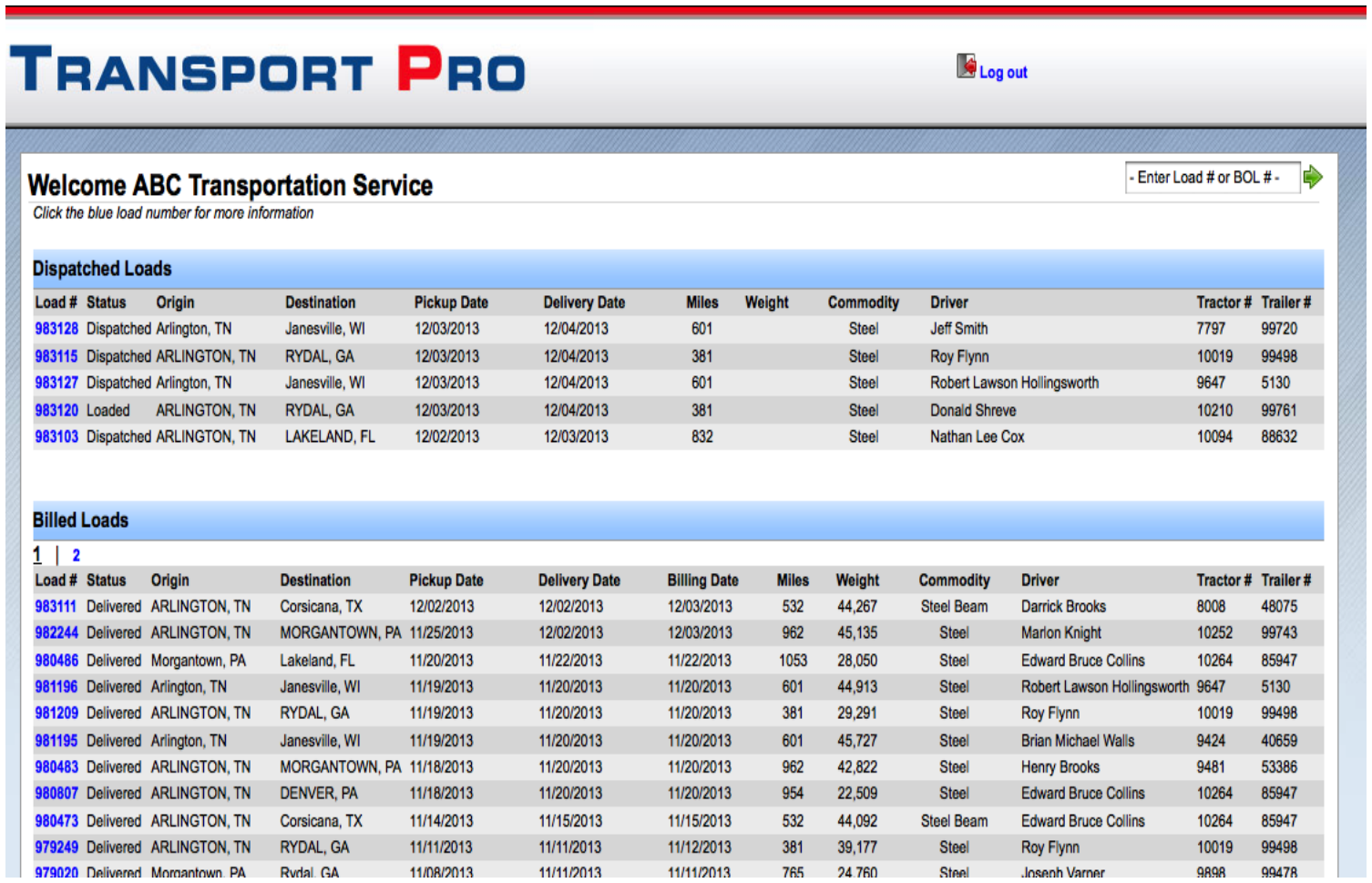Open dispatched load 983103
1372x883 pixels.
(56, 436)
